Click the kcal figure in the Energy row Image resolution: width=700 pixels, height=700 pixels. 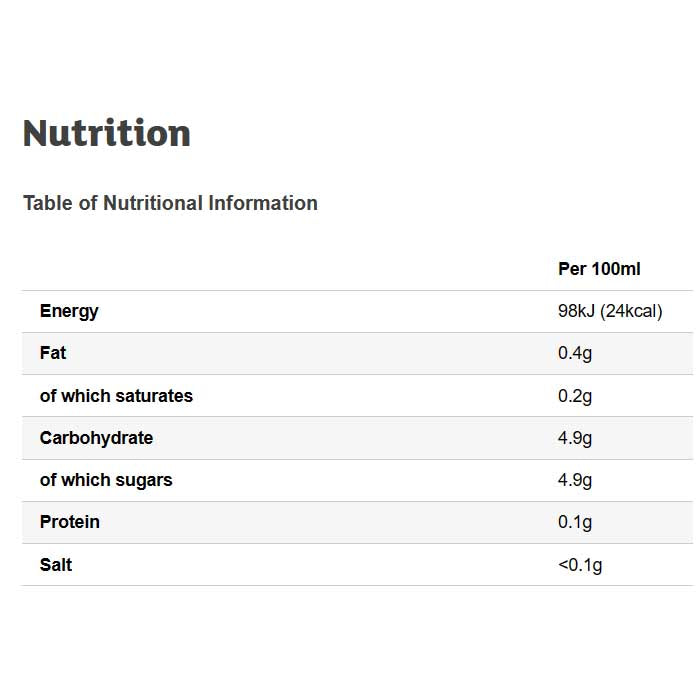(632, 311)
